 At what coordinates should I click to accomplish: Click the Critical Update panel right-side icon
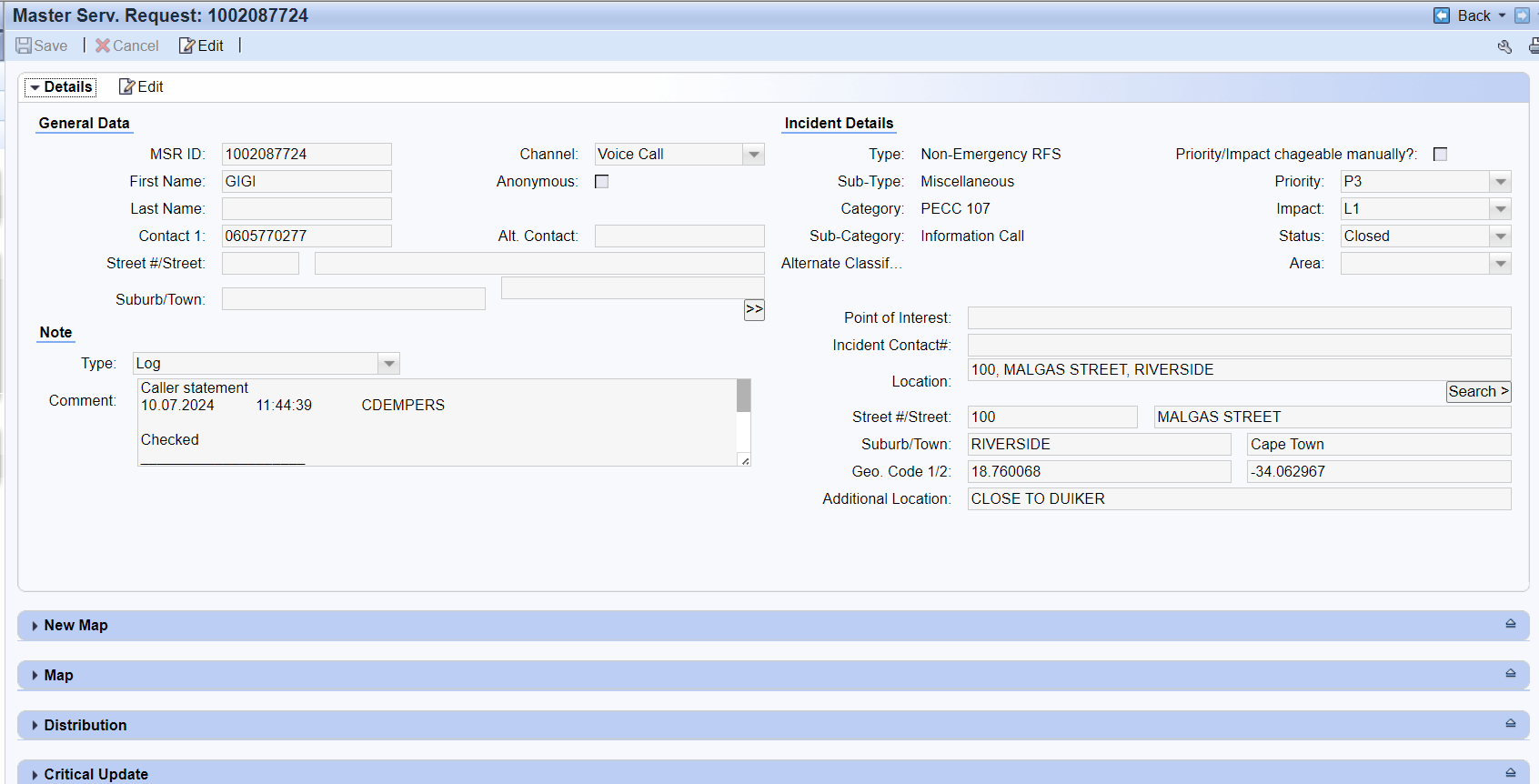pos(1510,773)
